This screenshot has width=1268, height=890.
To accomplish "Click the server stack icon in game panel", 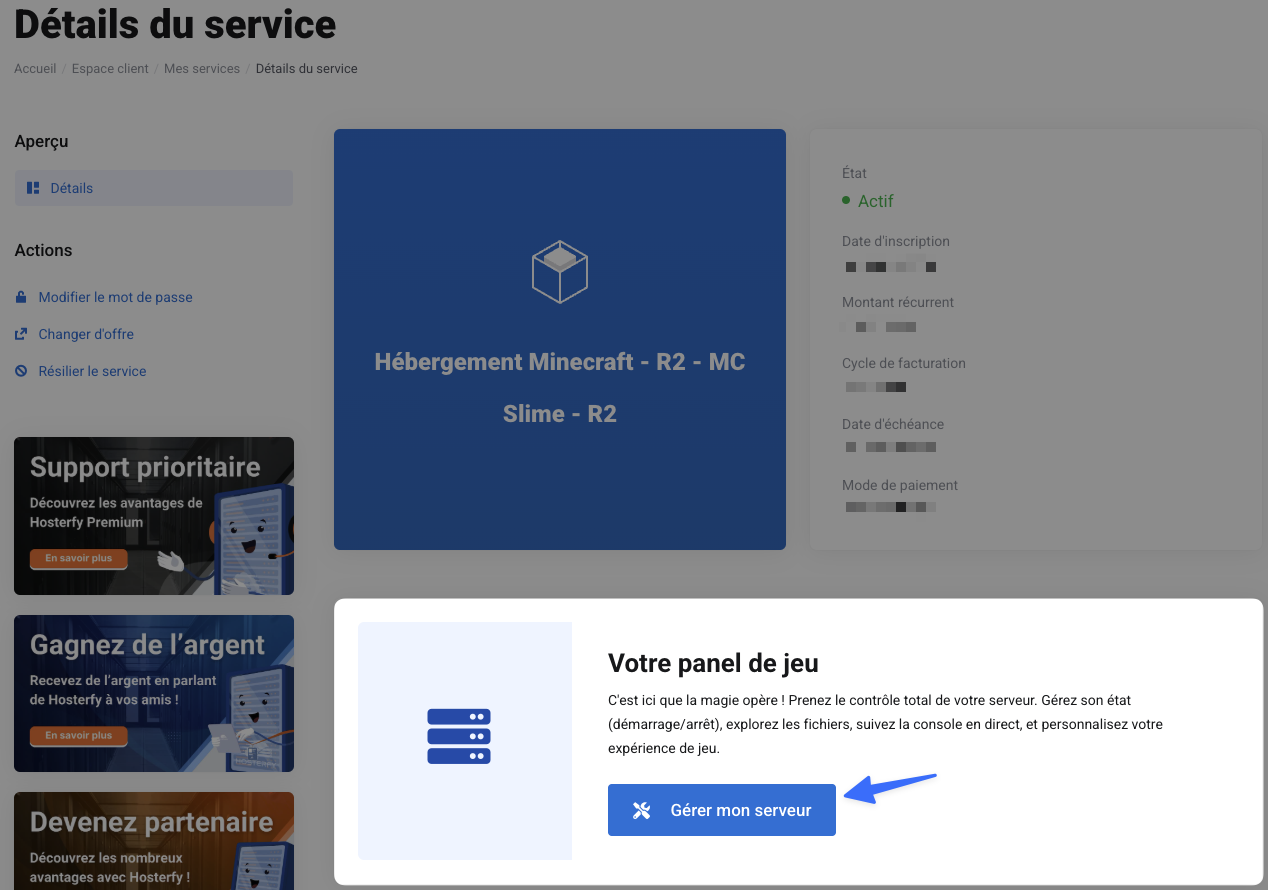I will tap(459, 737).
